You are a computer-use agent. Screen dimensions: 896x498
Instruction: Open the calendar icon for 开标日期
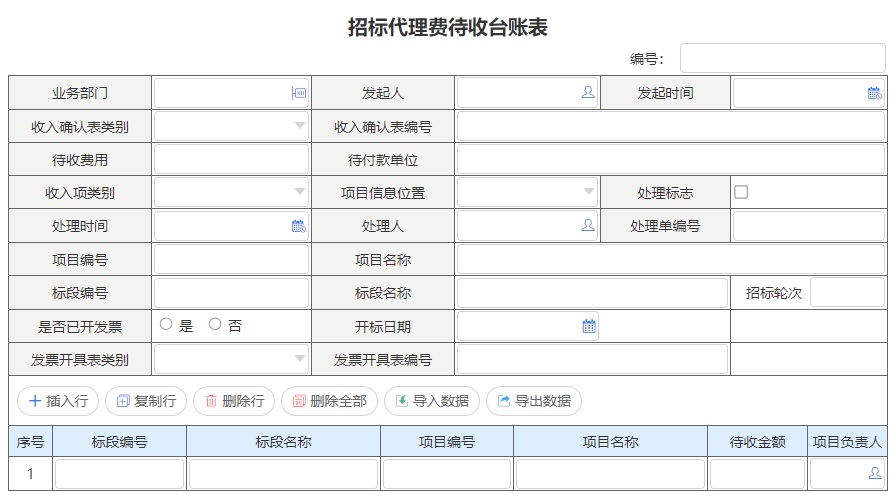589,326
